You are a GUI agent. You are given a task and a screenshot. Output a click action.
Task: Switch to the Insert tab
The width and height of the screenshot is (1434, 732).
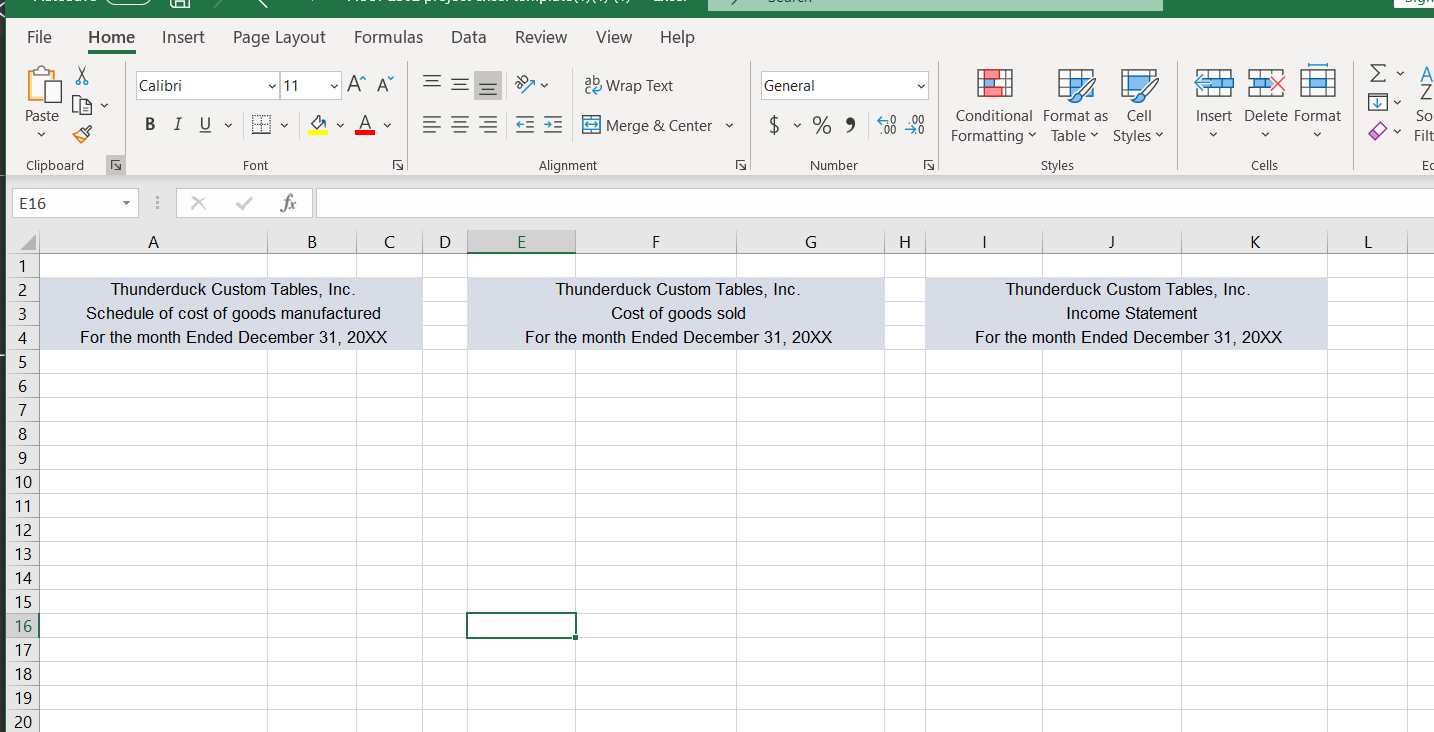[x=183, y=37]
